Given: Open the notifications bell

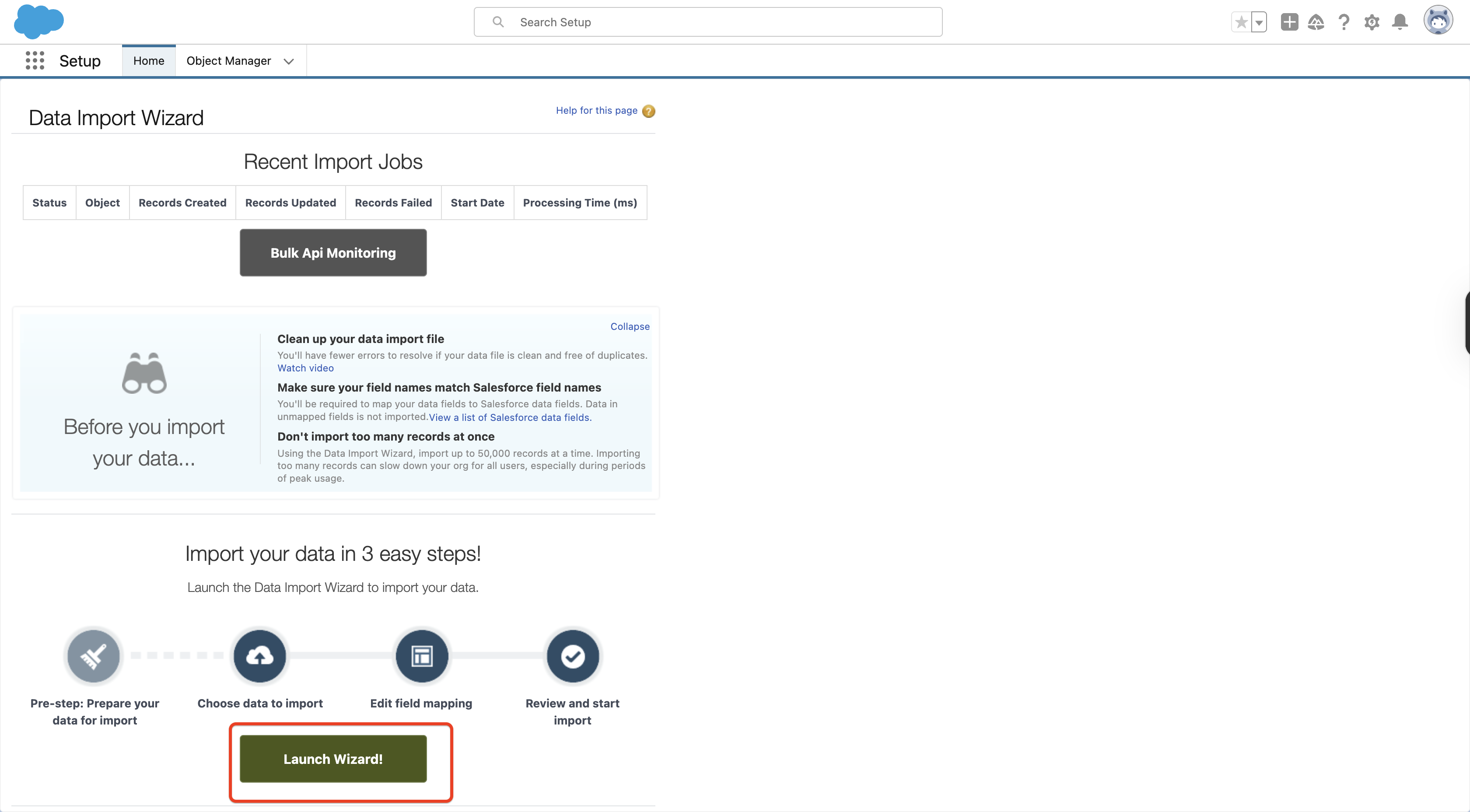Looking at the screenshot, I should pos(1400,22).
